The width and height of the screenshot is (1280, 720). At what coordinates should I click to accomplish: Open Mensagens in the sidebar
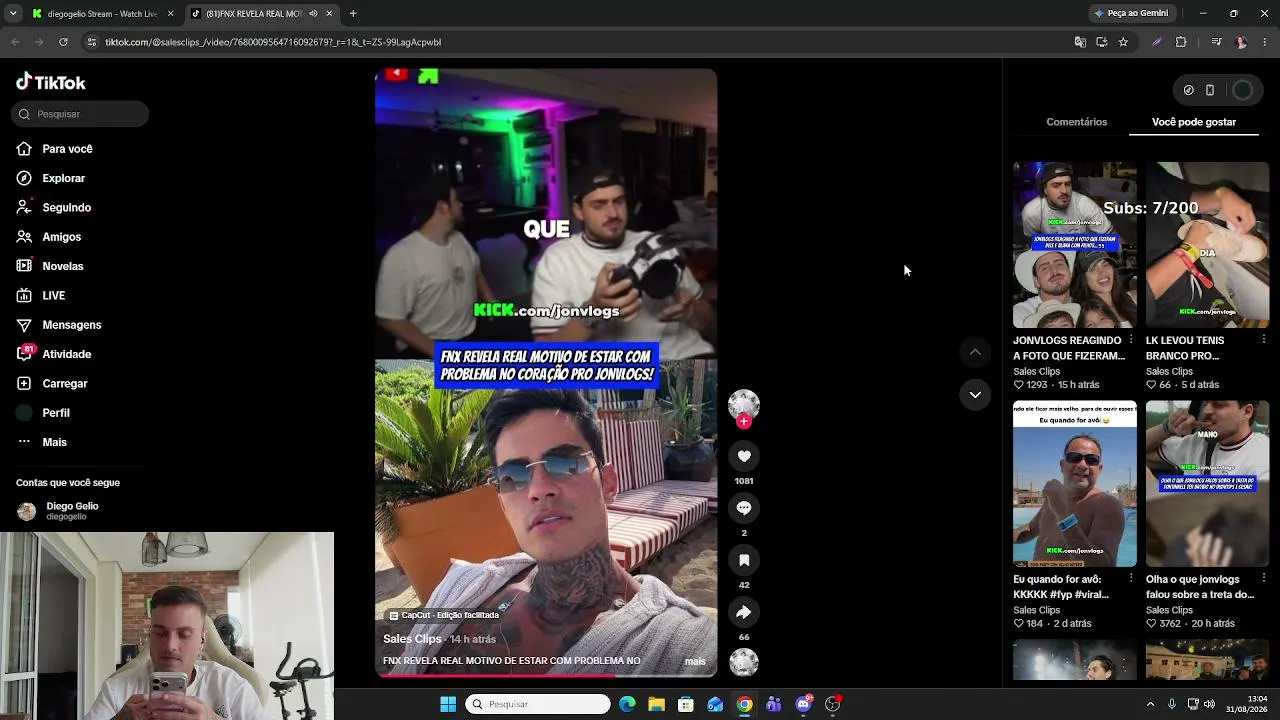[x=59, y=325]
